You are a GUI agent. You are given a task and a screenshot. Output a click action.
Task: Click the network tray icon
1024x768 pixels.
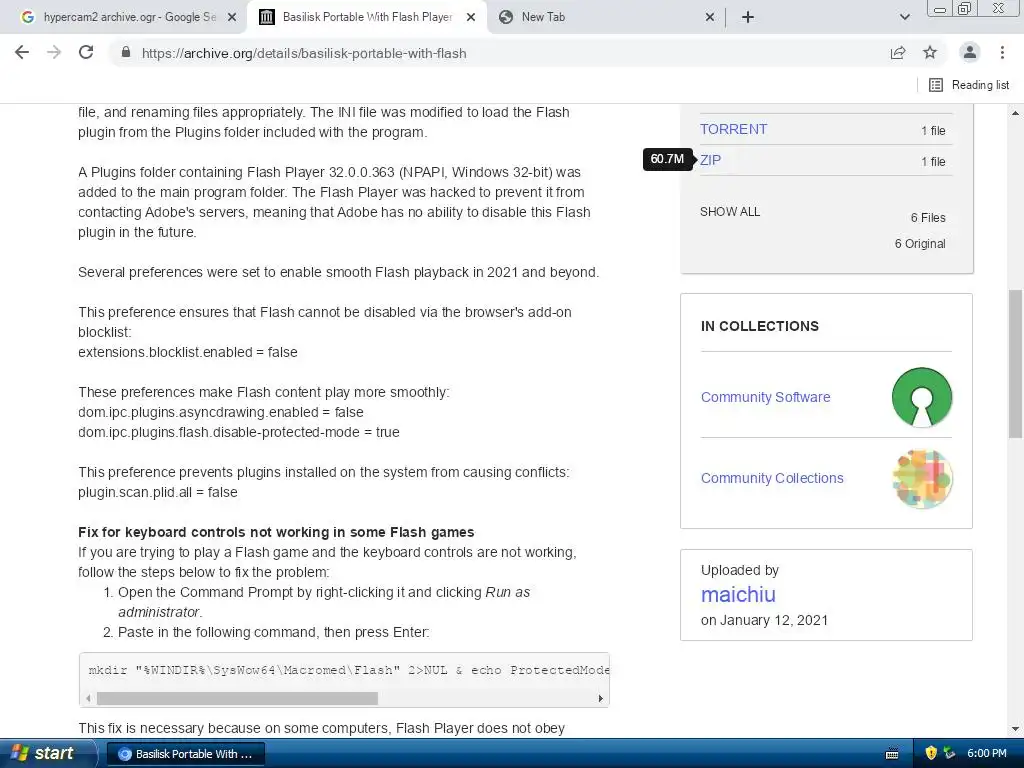coord(950,753)
